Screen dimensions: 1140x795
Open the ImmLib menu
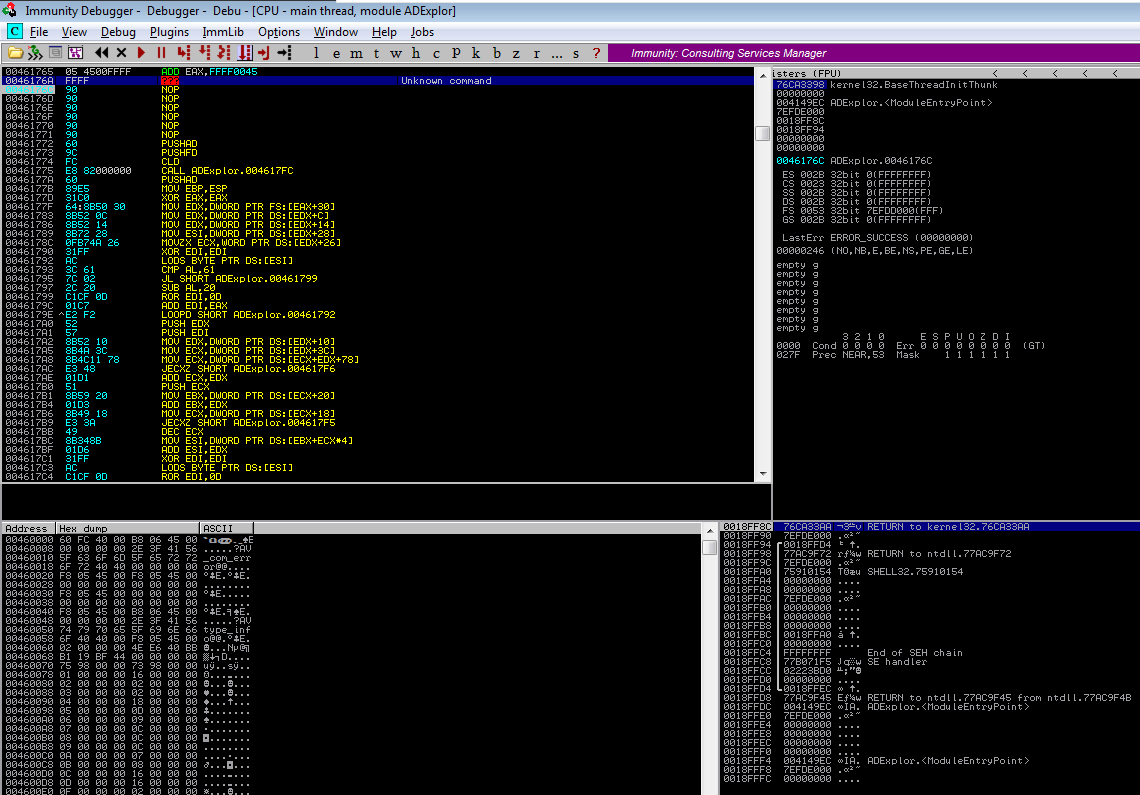point(223,32)
